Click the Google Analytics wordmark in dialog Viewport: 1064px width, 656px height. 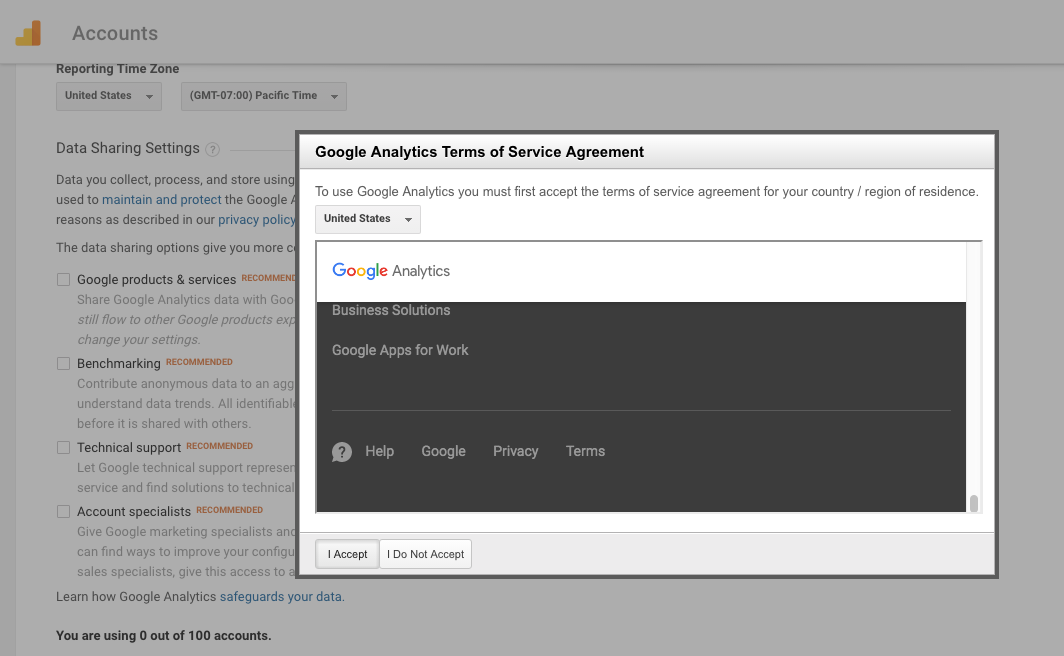pyautogui.click(x=391, y=271)
